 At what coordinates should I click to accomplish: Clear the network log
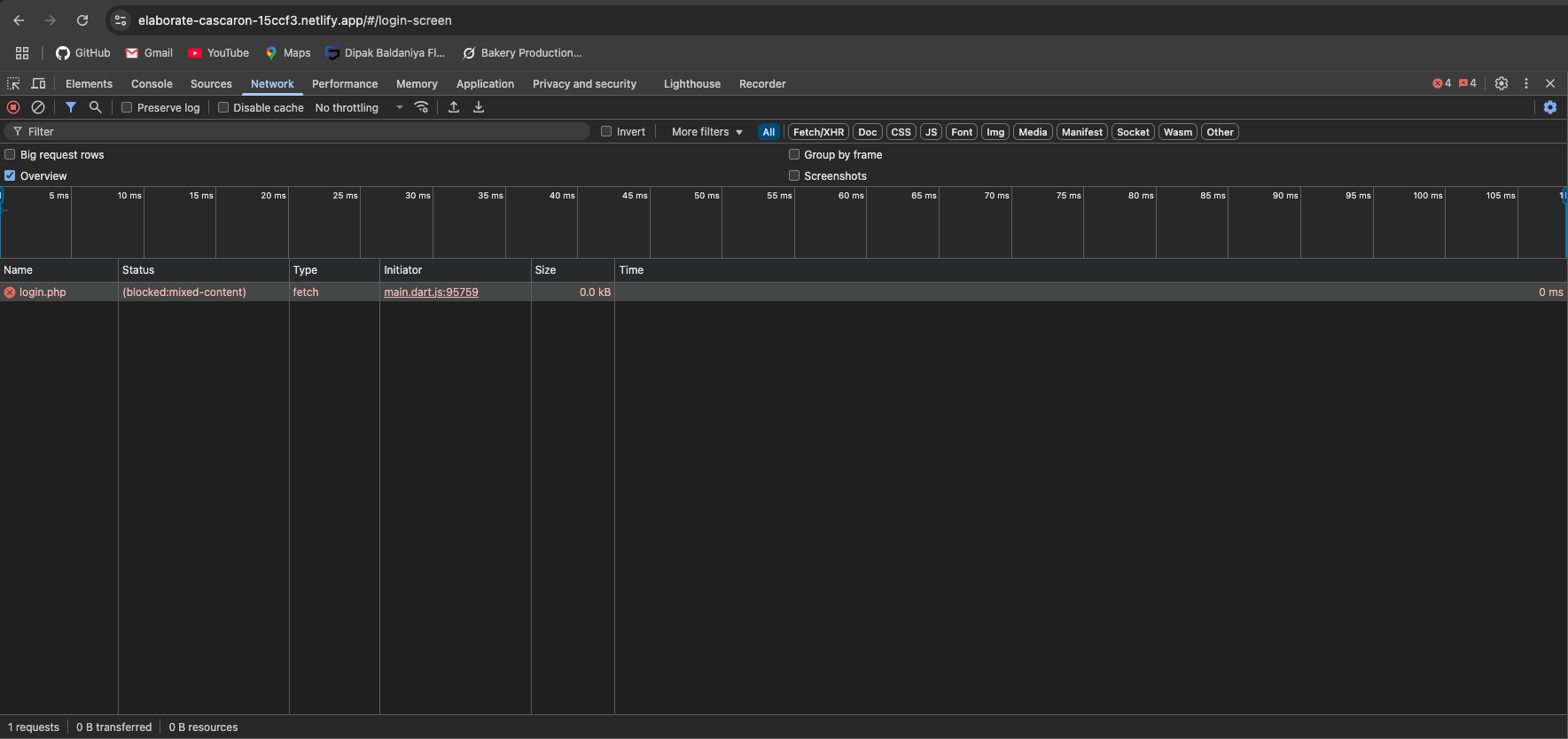click(38, 107)
